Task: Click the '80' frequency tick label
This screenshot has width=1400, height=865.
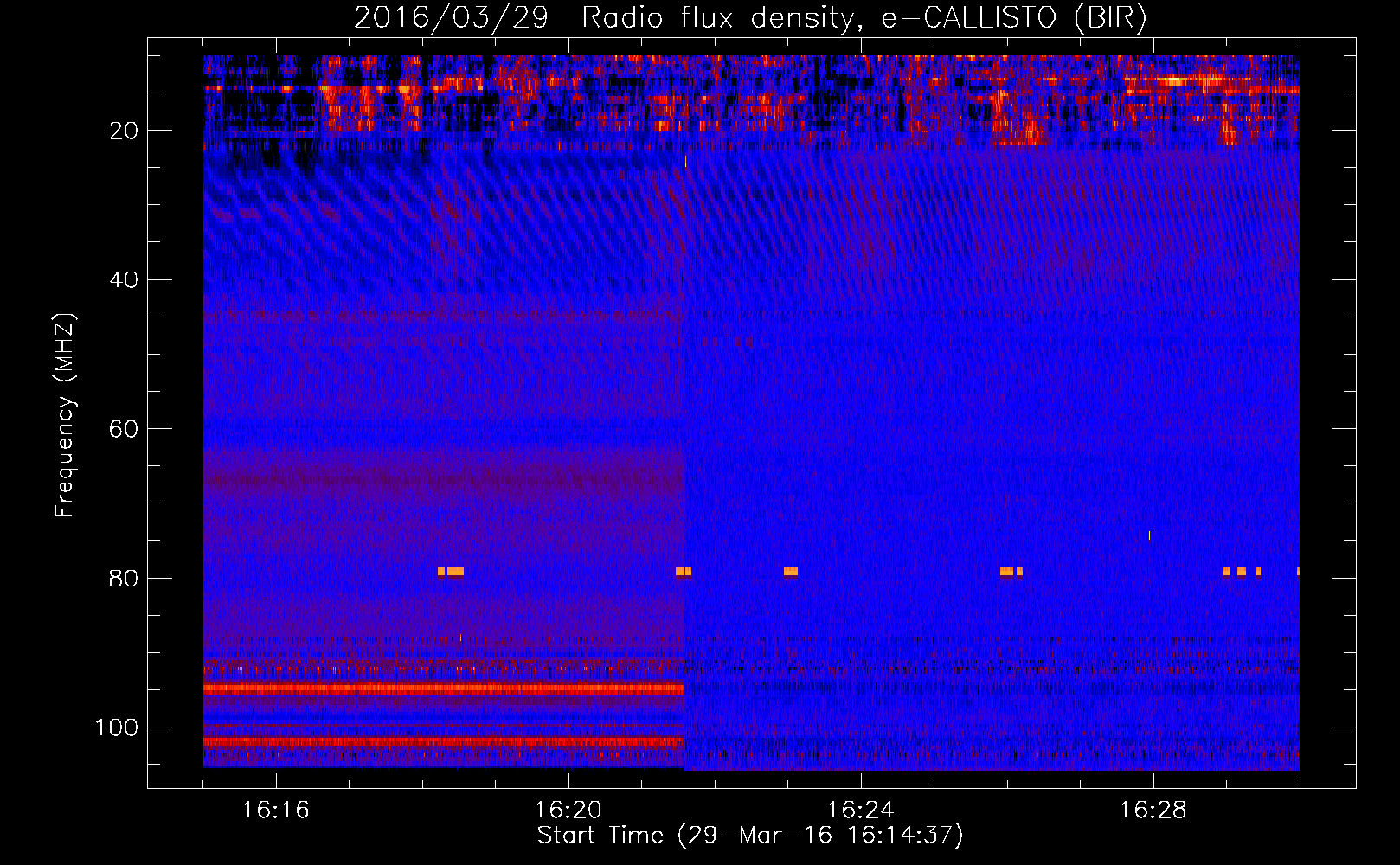Action: tap(125, 579)
